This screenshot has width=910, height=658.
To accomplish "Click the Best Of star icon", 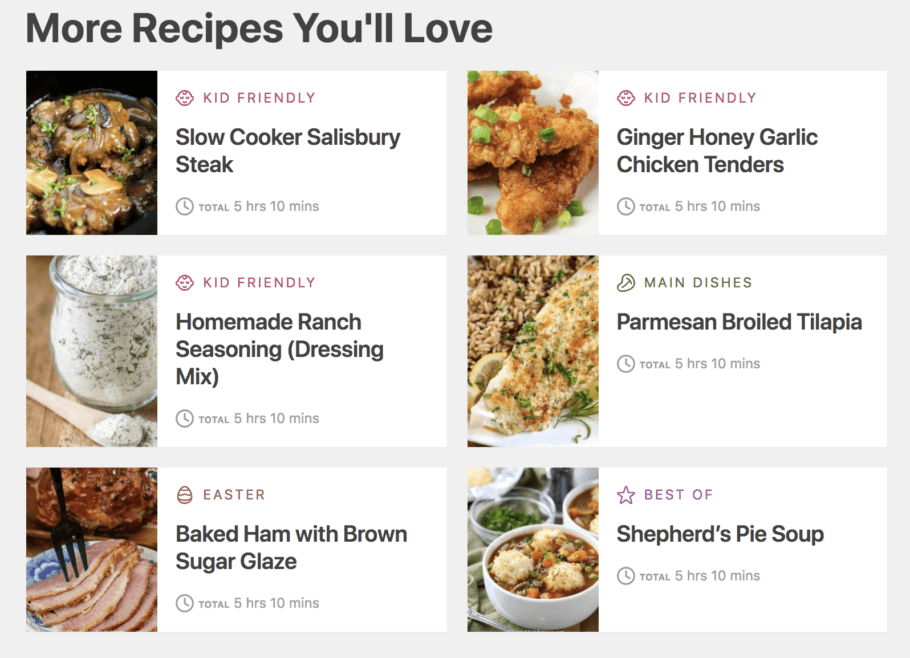I will (626, 495).
